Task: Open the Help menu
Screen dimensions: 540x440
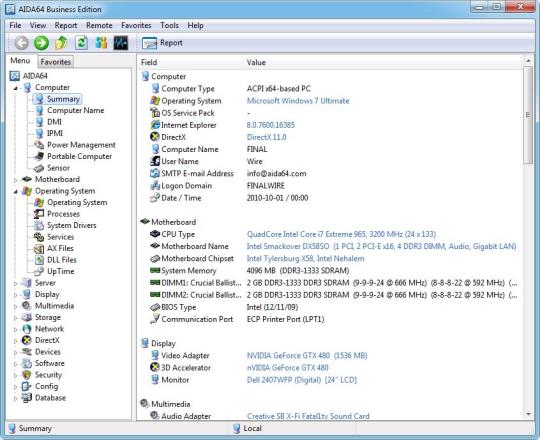Action: (x=195, y=25)
